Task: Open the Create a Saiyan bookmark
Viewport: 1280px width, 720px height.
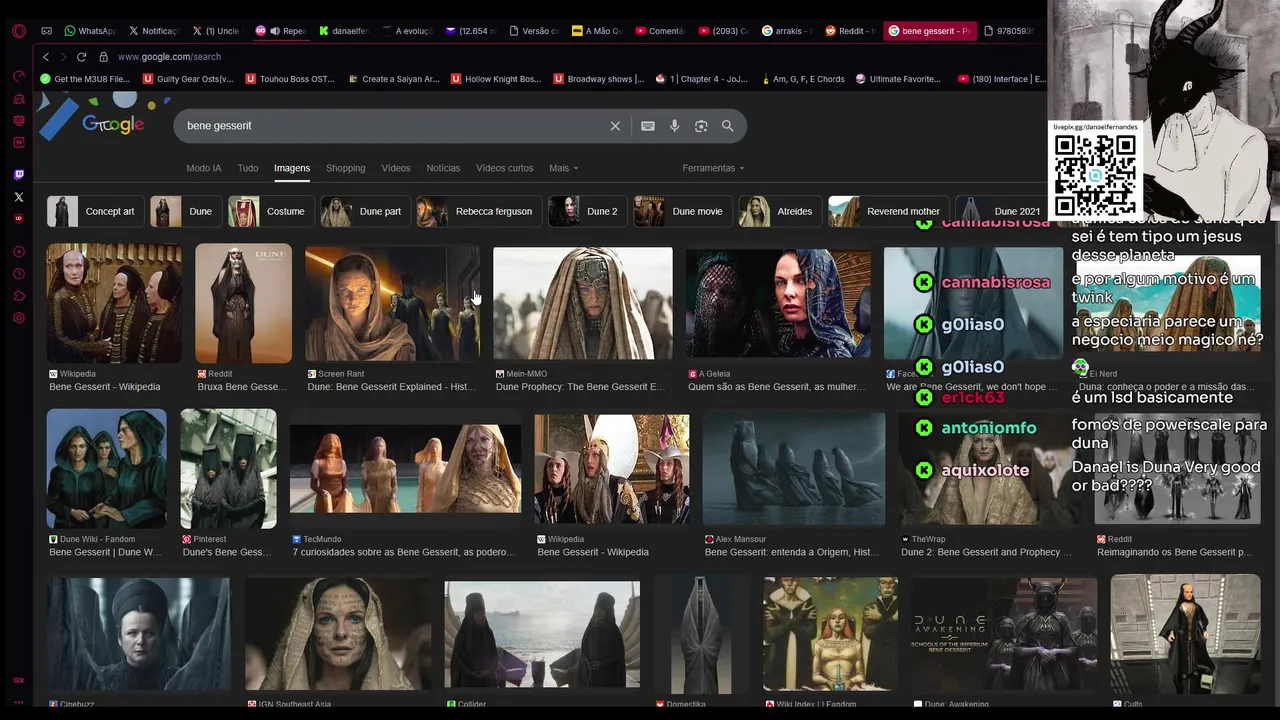Action: click(x=393, y=79)
